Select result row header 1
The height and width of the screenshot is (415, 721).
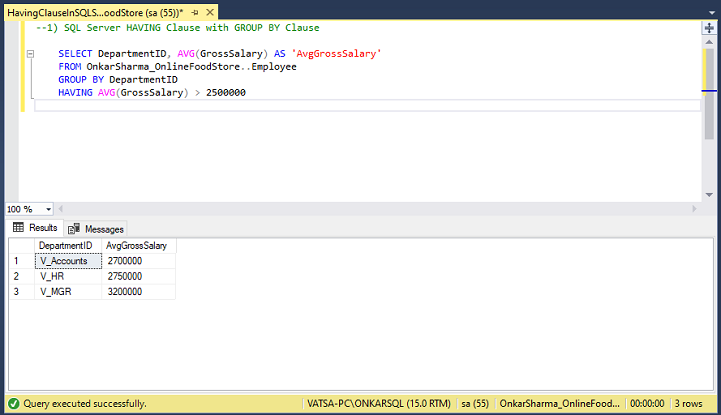[22, 261]
